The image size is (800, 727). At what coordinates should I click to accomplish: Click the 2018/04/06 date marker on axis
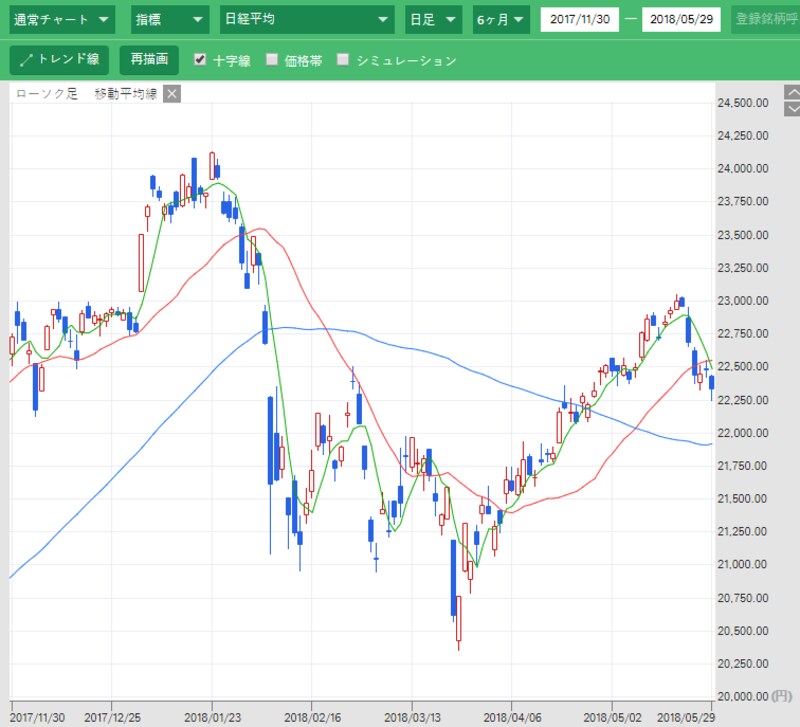[x=512, y=717]
